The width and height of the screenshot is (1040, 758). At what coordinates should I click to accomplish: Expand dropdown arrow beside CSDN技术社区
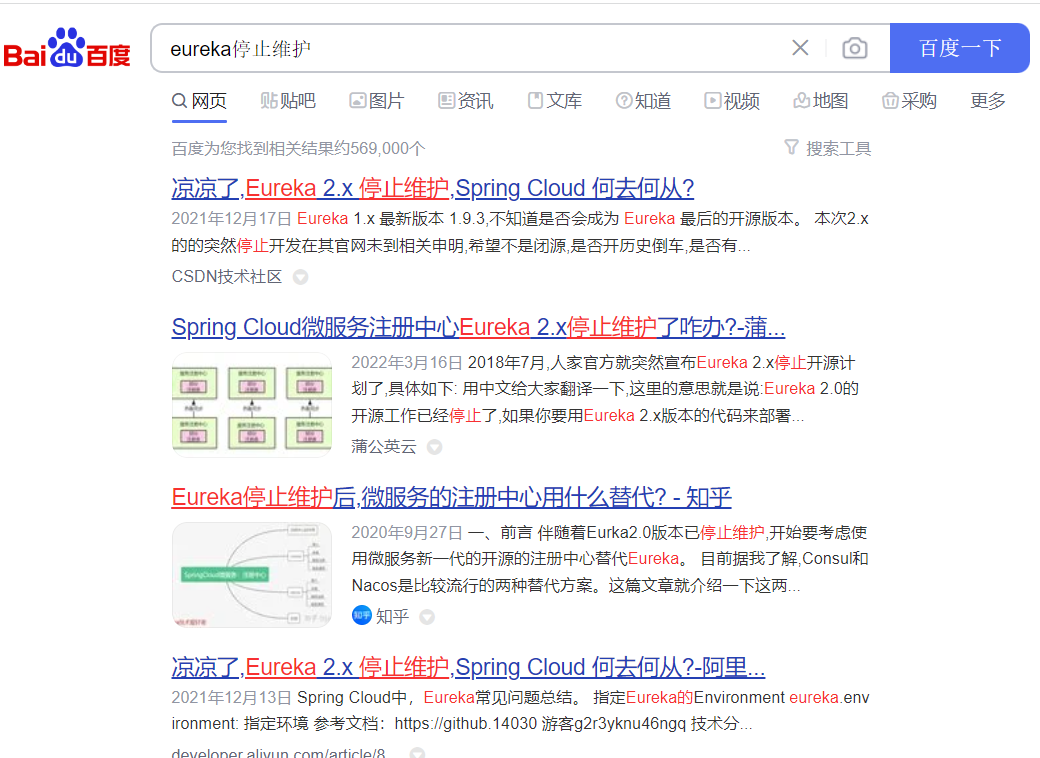click(300, 277)
